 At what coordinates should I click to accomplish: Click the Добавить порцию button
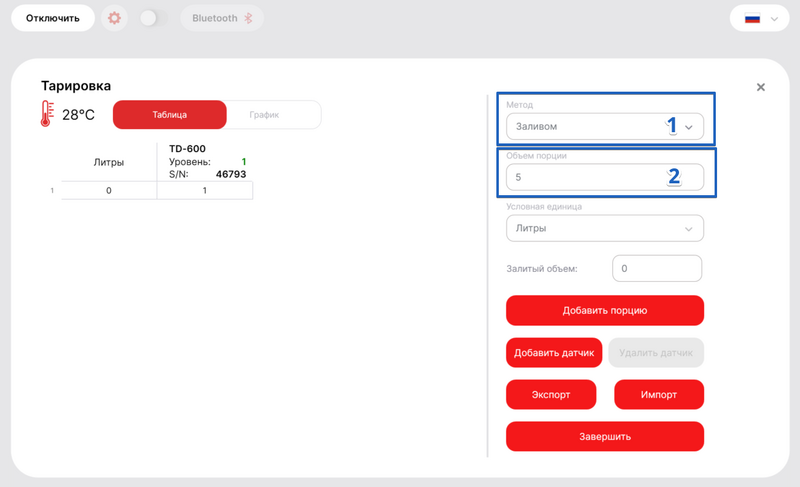point(605,311)
